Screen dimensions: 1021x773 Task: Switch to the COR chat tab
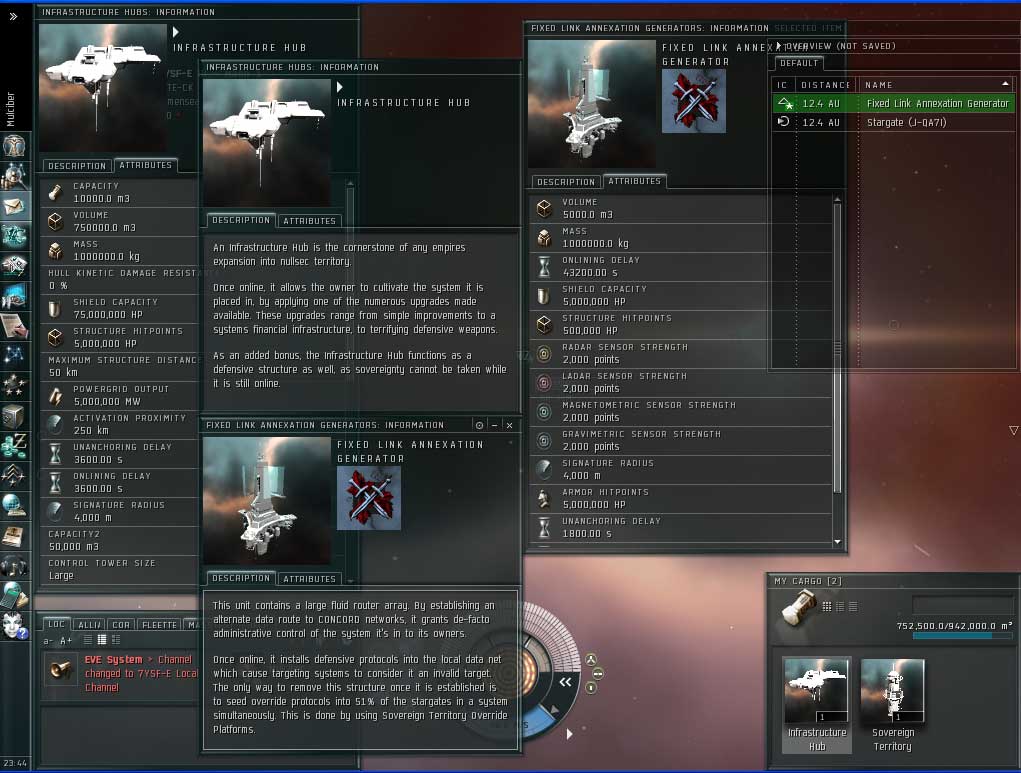pos(121,625)
